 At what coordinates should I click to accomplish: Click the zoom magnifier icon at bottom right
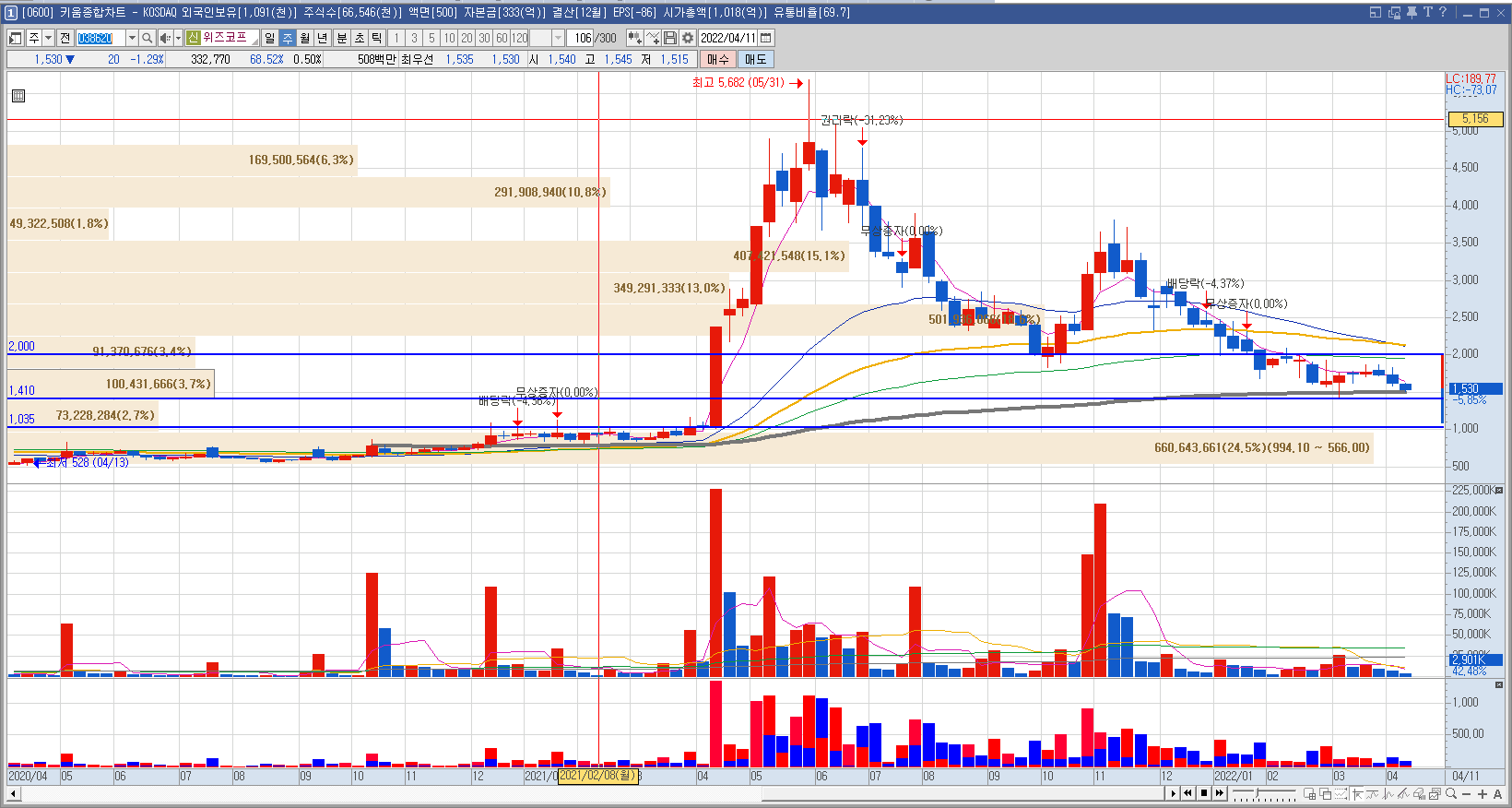[x=1451, y=793]
